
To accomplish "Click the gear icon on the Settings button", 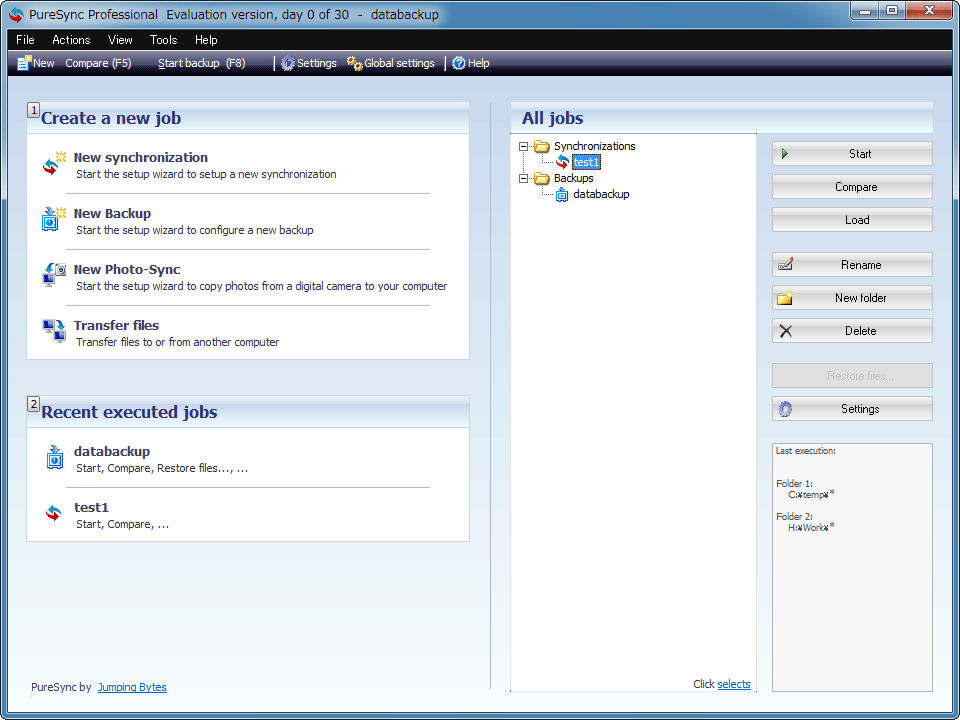I will 785,409.
